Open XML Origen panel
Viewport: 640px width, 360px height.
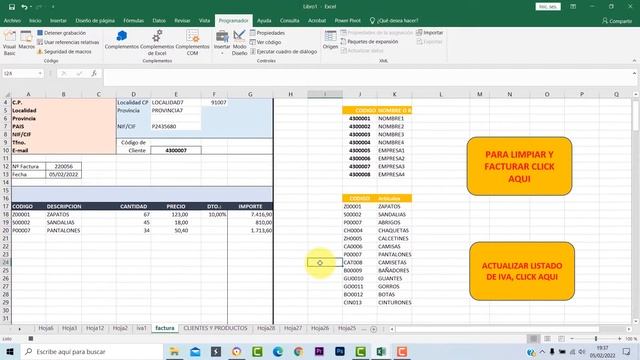click(x=330, y=40)
